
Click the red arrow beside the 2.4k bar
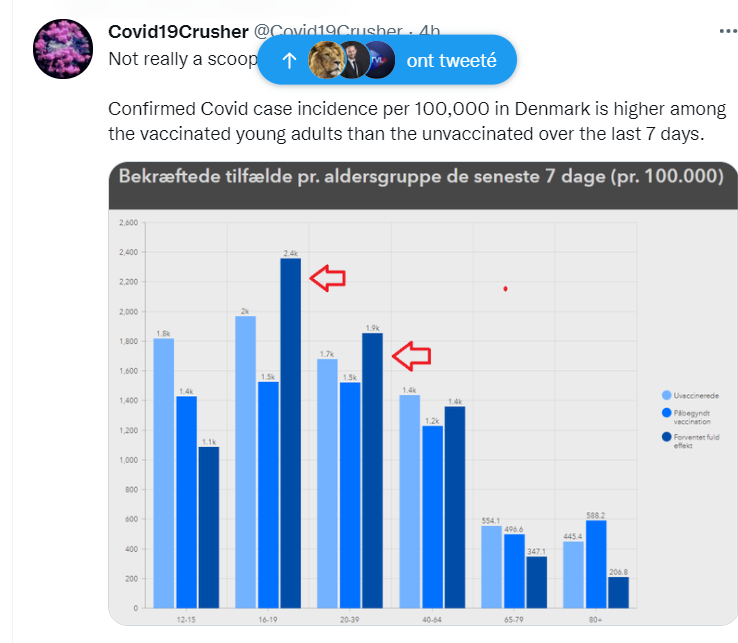click(327, 279)
